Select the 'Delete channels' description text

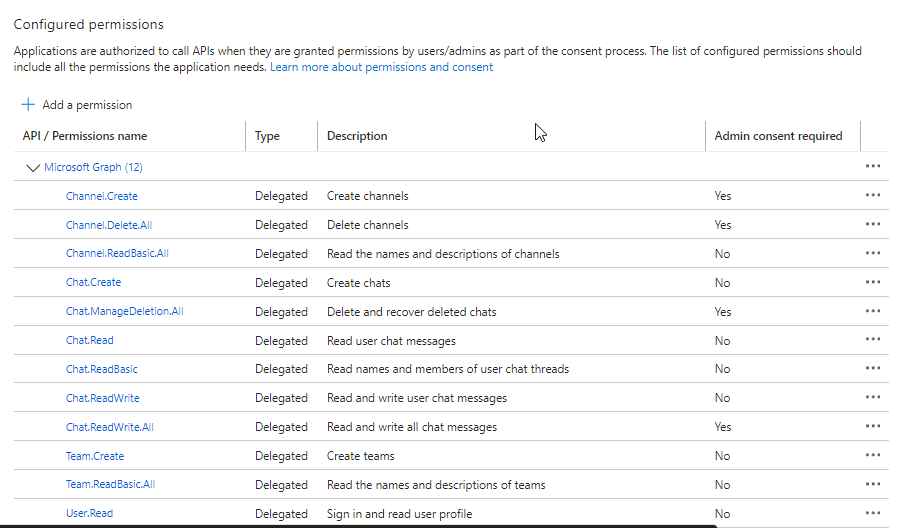(368, 225)
